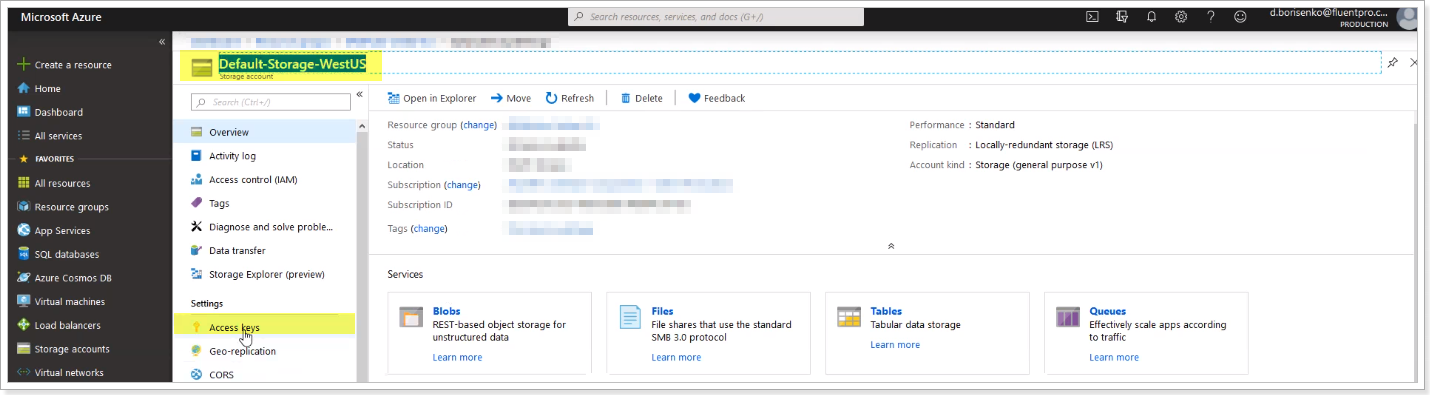Open the Queues service tile
The height and width of the screenshot is (395, 1430).
[1146, 333]
